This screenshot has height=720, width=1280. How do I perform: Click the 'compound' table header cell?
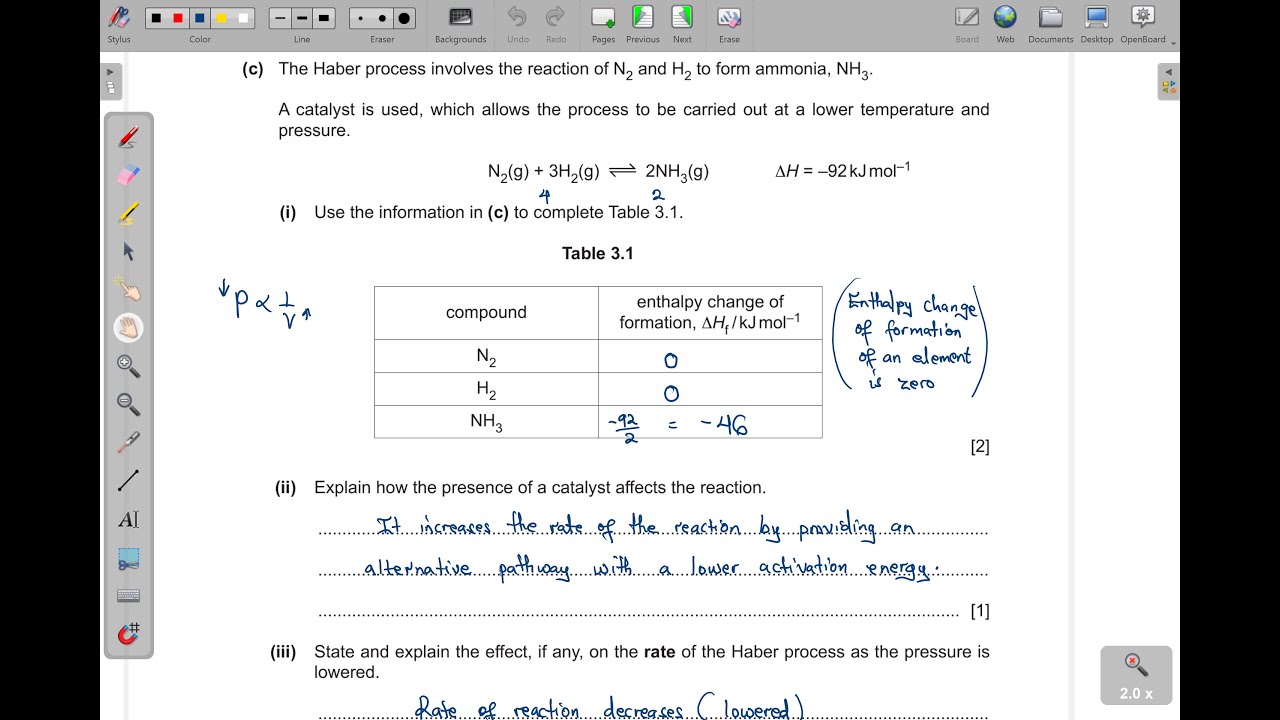(486, 312)
